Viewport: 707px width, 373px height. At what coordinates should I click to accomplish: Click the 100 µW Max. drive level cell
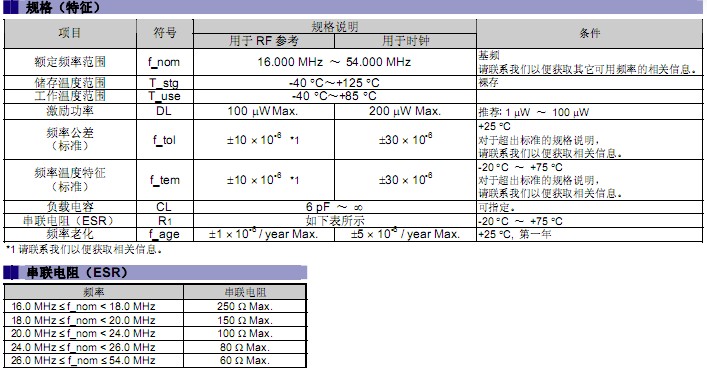[x=263, y=111]
